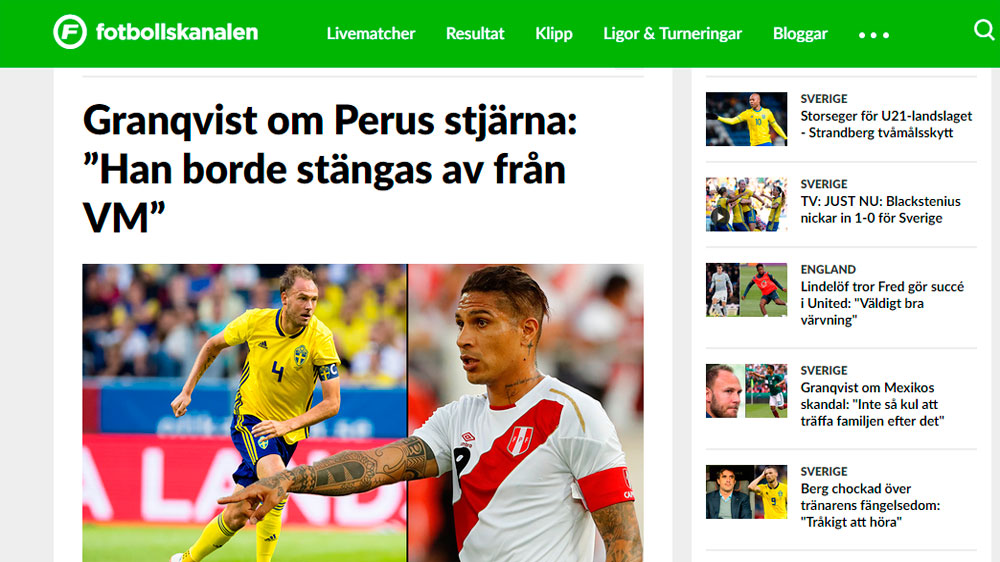Open 'Lindelöf tror Fred gör succé' link
This screenshot has height=562, width=1000.
[x=882, y=303]
